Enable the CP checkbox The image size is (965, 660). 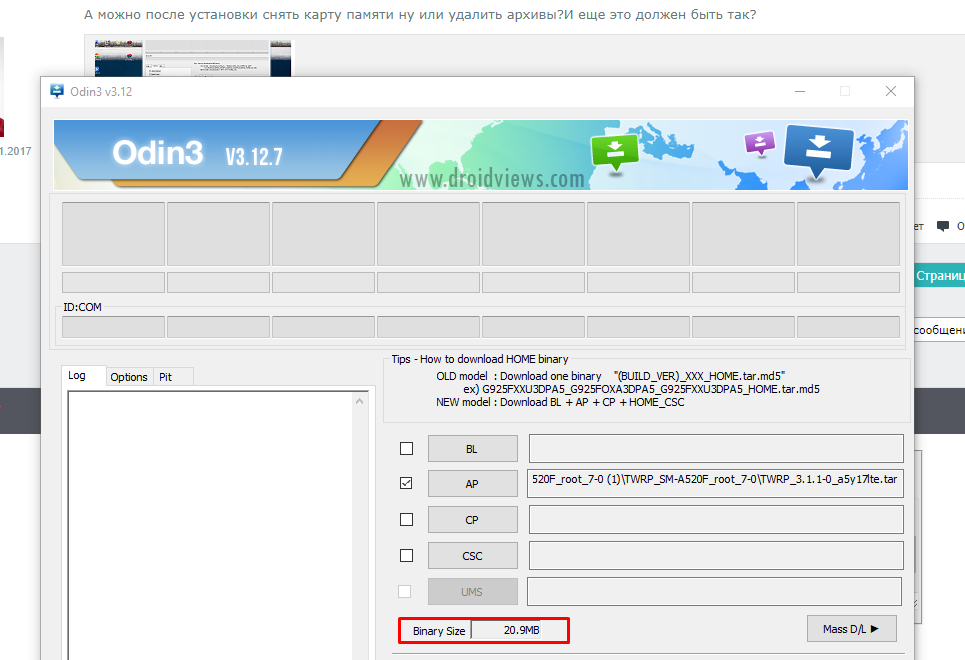406,520
